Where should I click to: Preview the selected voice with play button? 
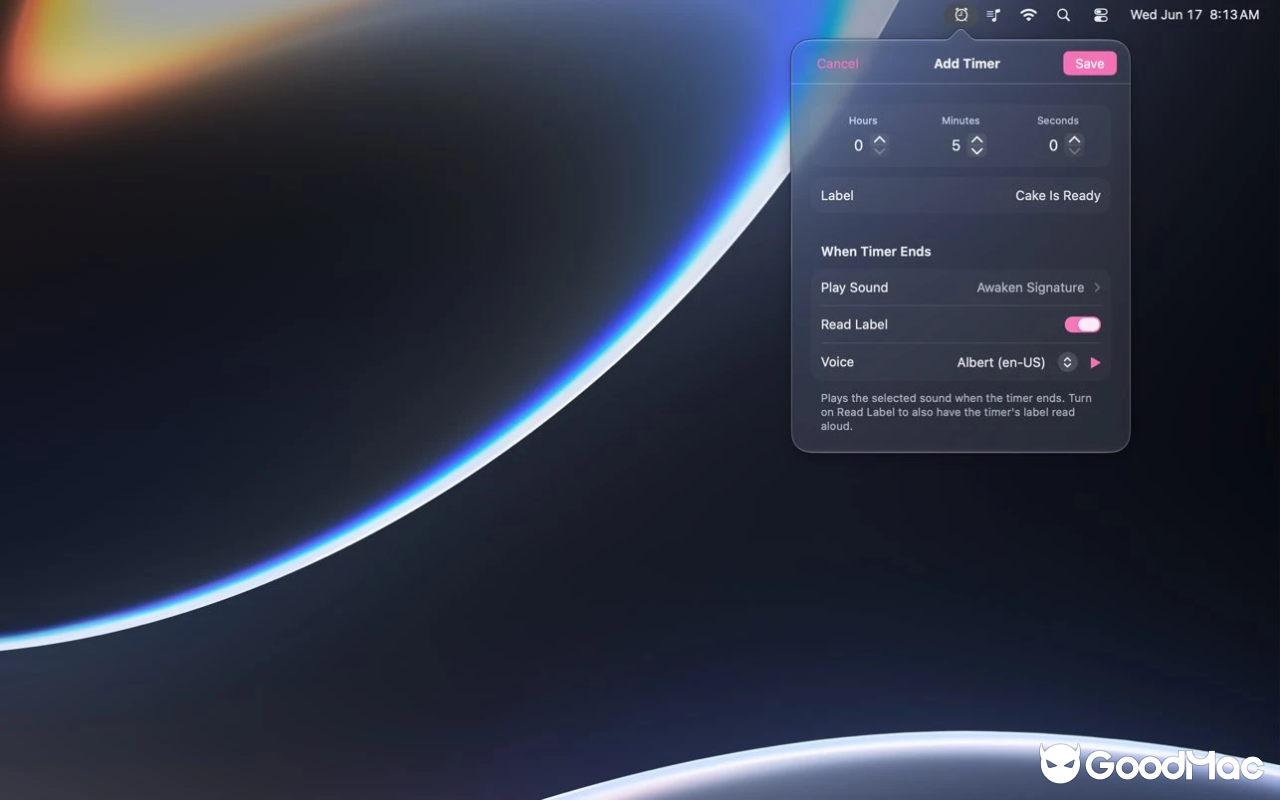(1095, 363)
